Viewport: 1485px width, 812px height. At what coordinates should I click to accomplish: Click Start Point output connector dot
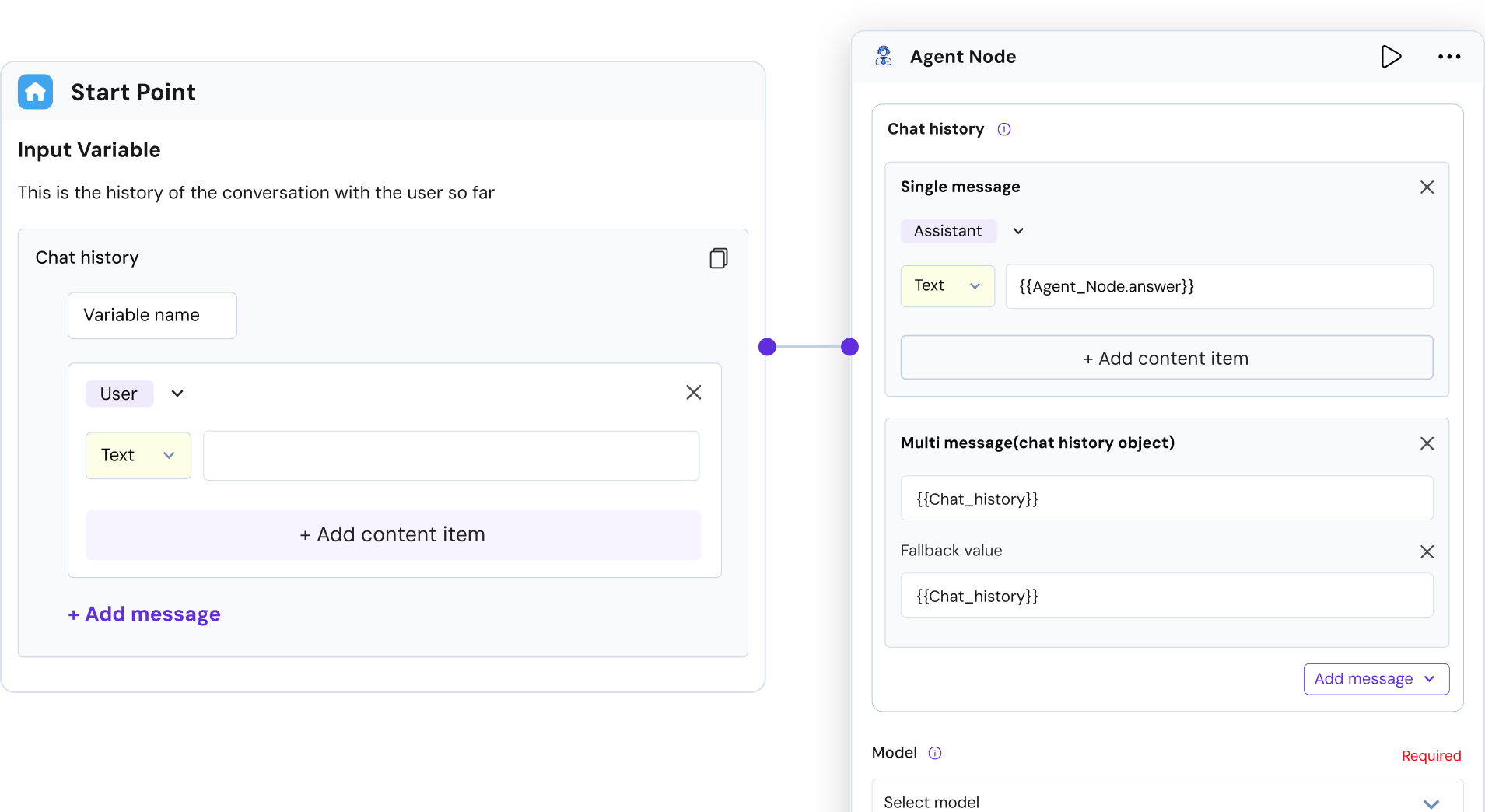tap(767, 347)
